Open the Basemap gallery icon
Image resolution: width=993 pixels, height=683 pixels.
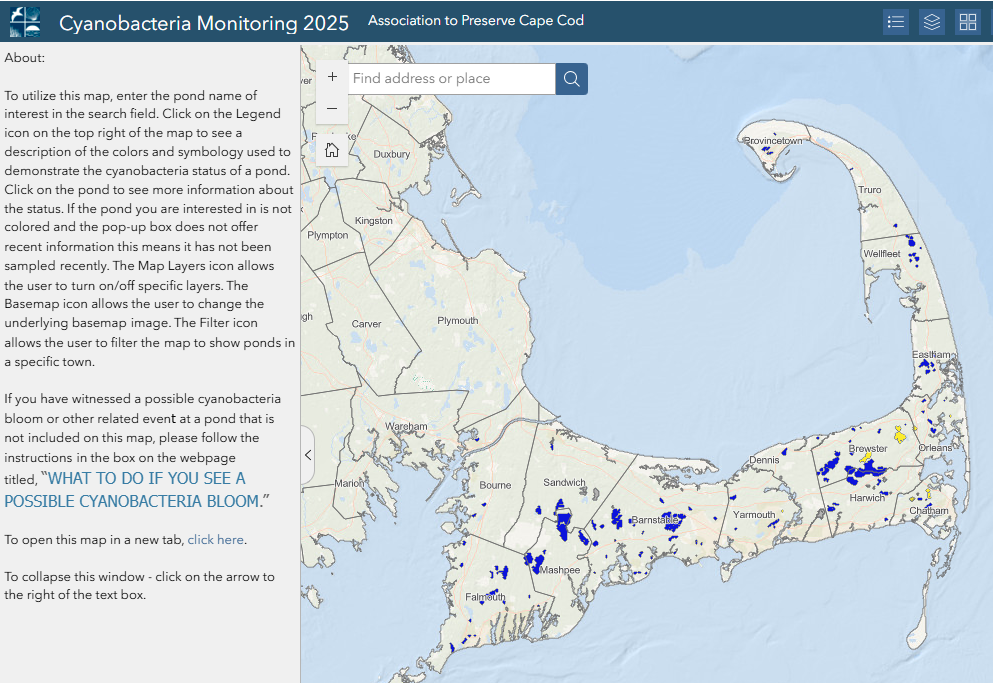tap(967, 22)
